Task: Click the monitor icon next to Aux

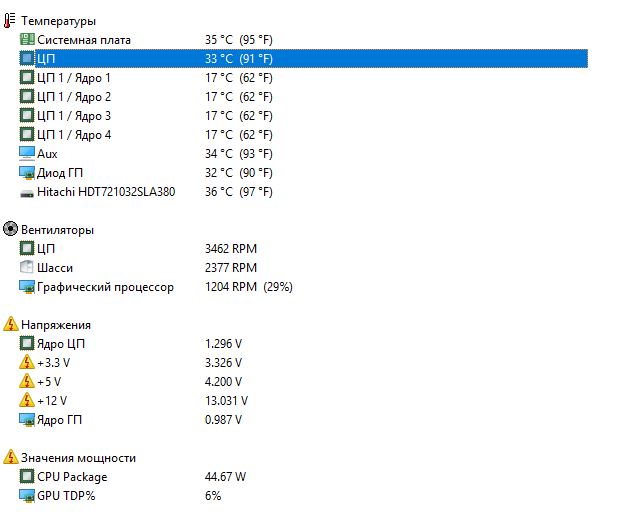Action: point(27,154)
